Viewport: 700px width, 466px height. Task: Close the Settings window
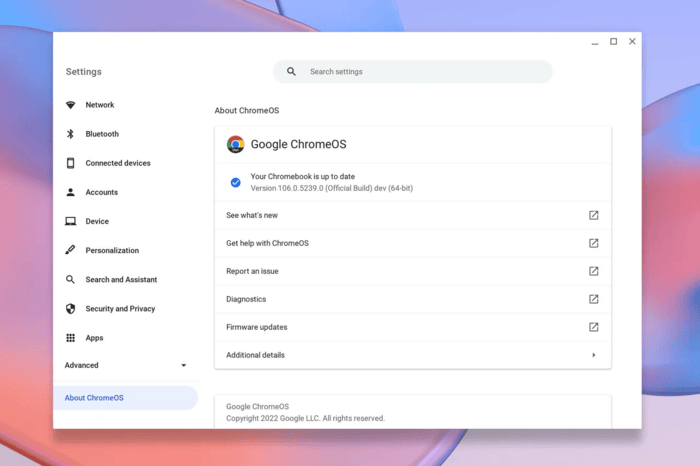632,42
